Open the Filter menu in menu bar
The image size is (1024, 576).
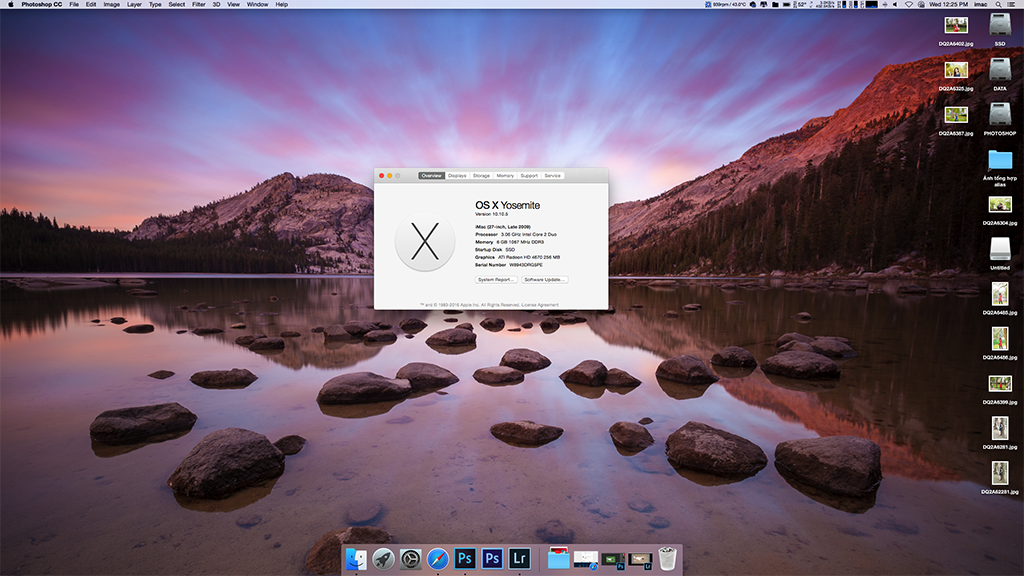point(199,5)
